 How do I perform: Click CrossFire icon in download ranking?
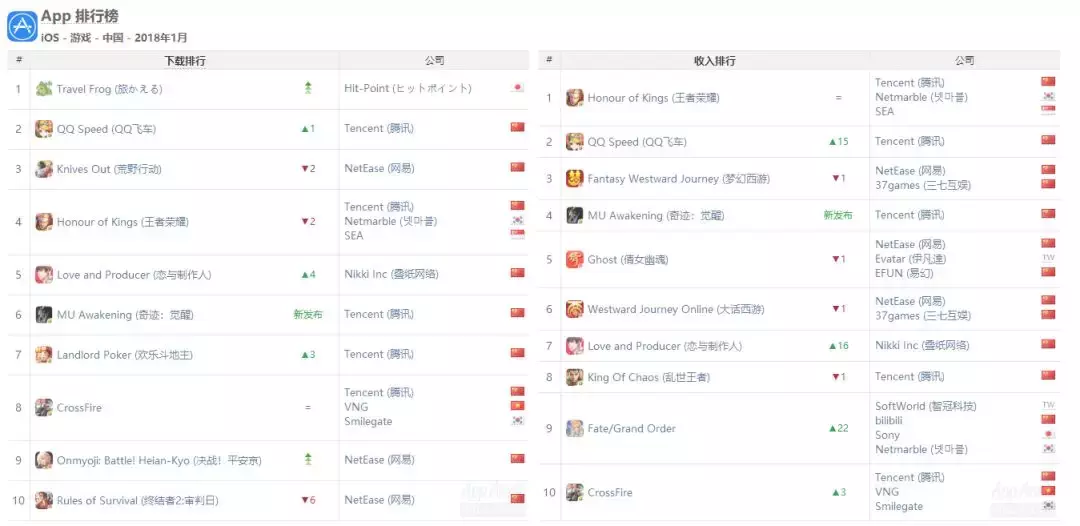(x=44, y=407)
